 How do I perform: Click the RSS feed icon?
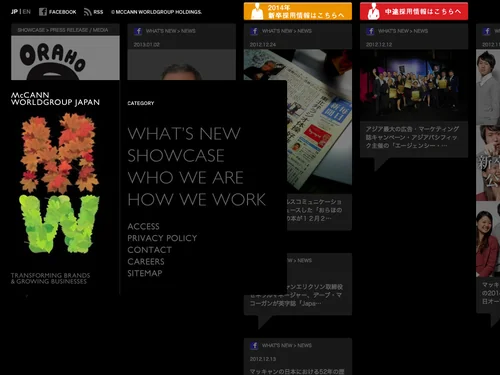pyautogui.click(x=87, y=12)
